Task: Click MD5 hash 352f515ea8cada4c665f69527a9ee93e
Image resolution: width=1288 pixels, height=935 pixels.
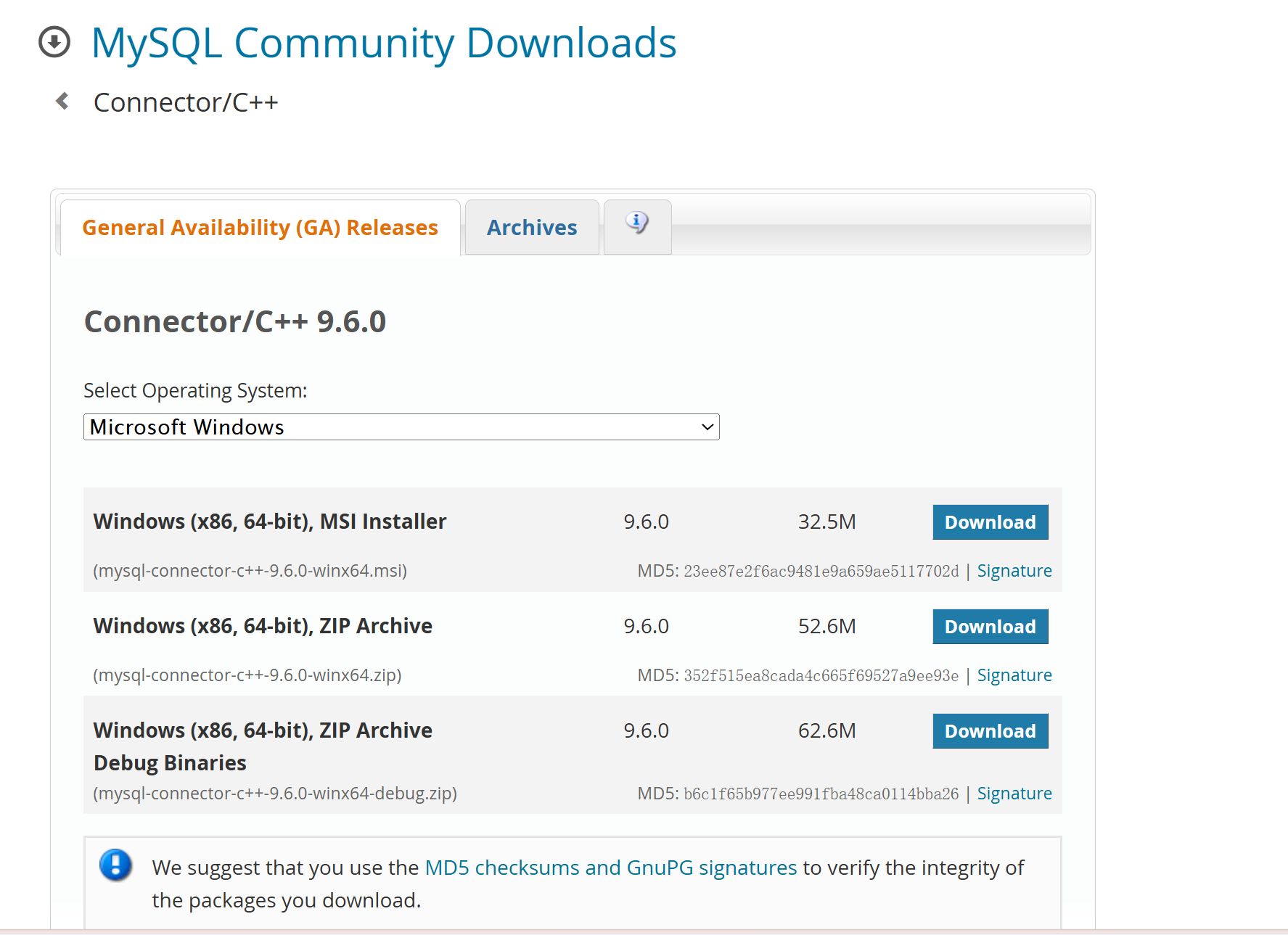Action: pos(821,675)
